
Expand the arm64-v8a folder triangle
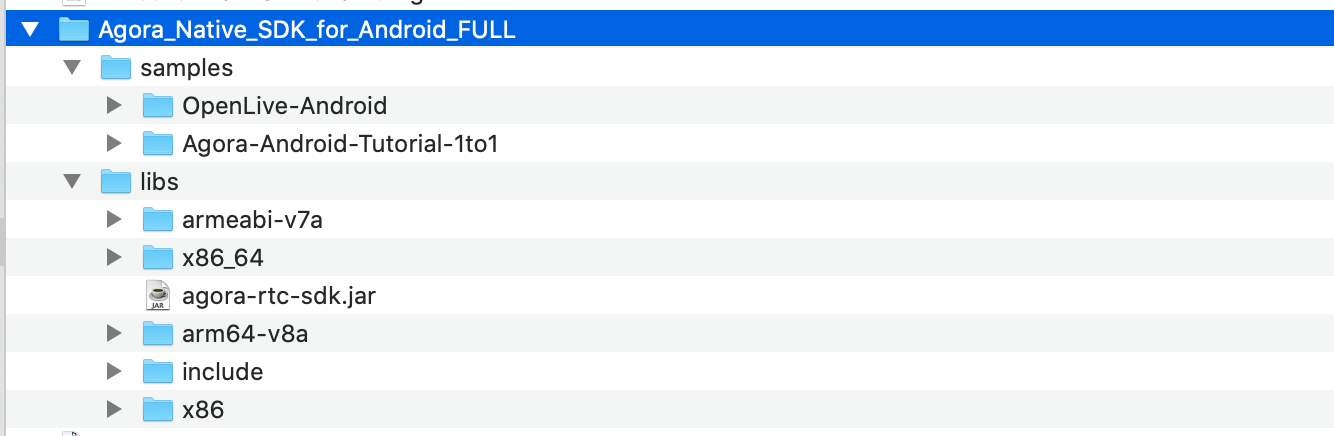click(x=113, y=333)
